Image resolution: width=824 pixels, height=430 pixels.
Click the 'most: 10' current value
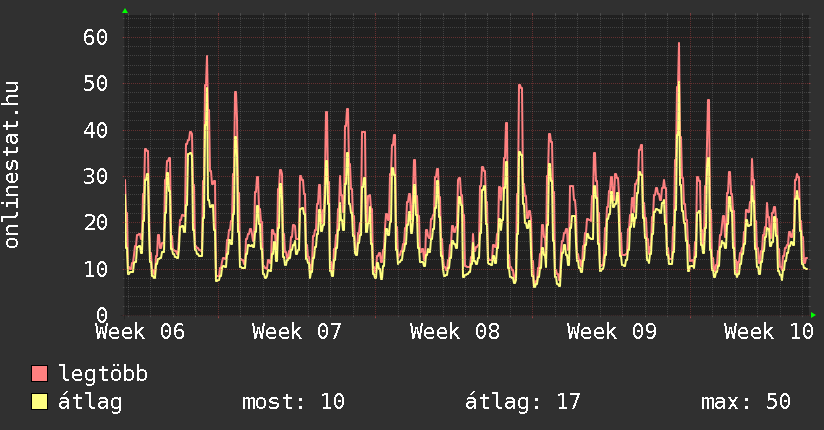coord(293,402)
